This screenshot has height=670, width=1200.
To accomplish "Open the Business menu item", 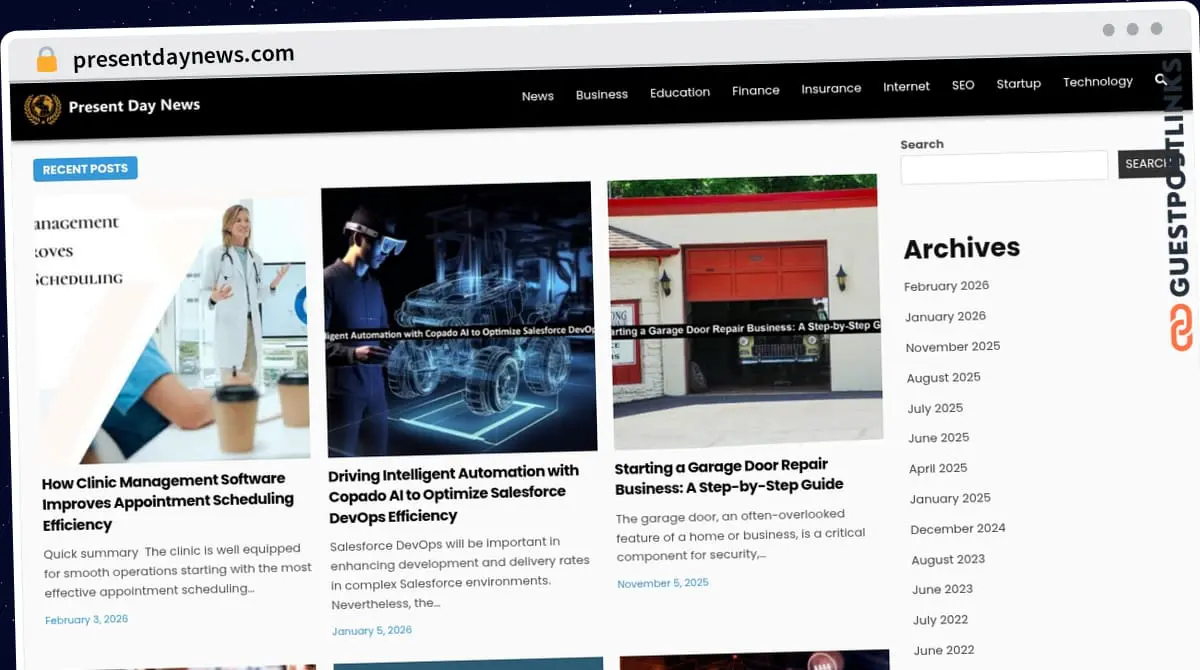I will pyautogui.click(x=602, y=94).
